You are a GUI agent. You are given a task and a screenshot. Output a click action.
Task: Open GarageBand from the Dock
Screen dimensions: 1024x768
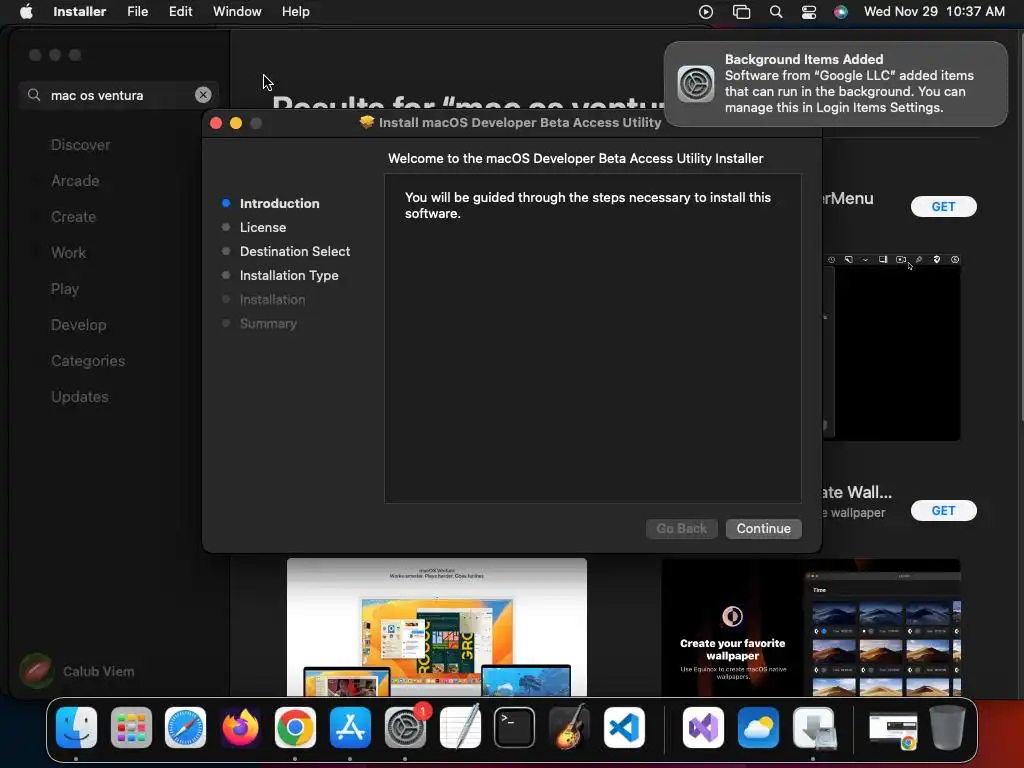[x=569, y=726]
